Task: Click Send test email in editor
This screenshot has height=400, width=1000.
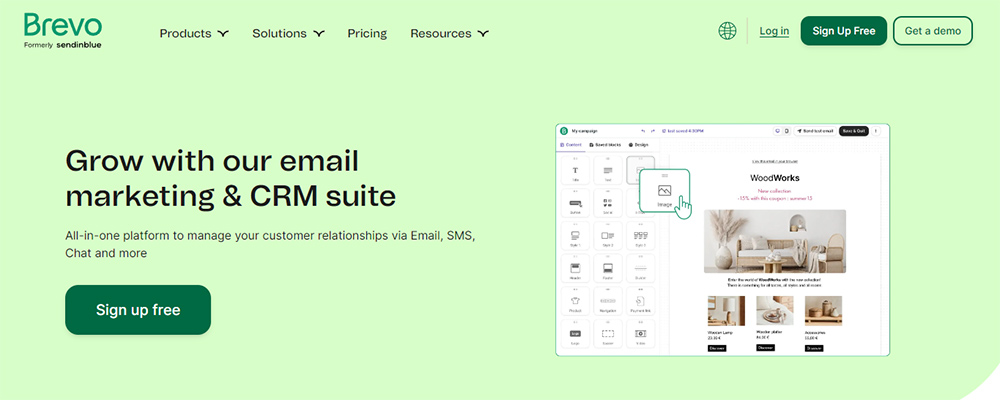Action: [815, 131]
